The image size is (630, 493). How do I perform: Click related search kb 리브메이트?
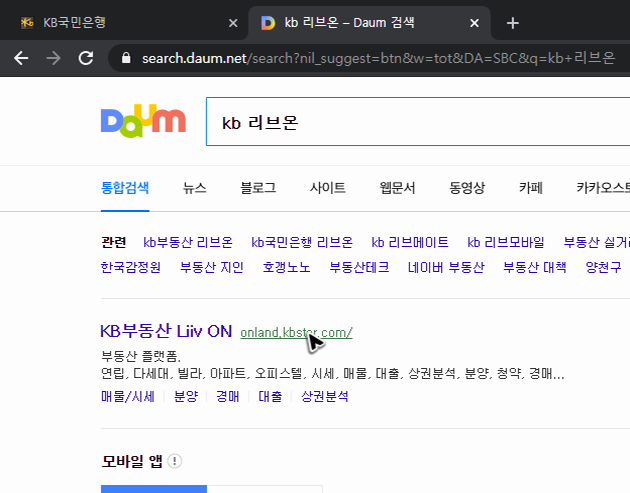(x=410, y=242)
